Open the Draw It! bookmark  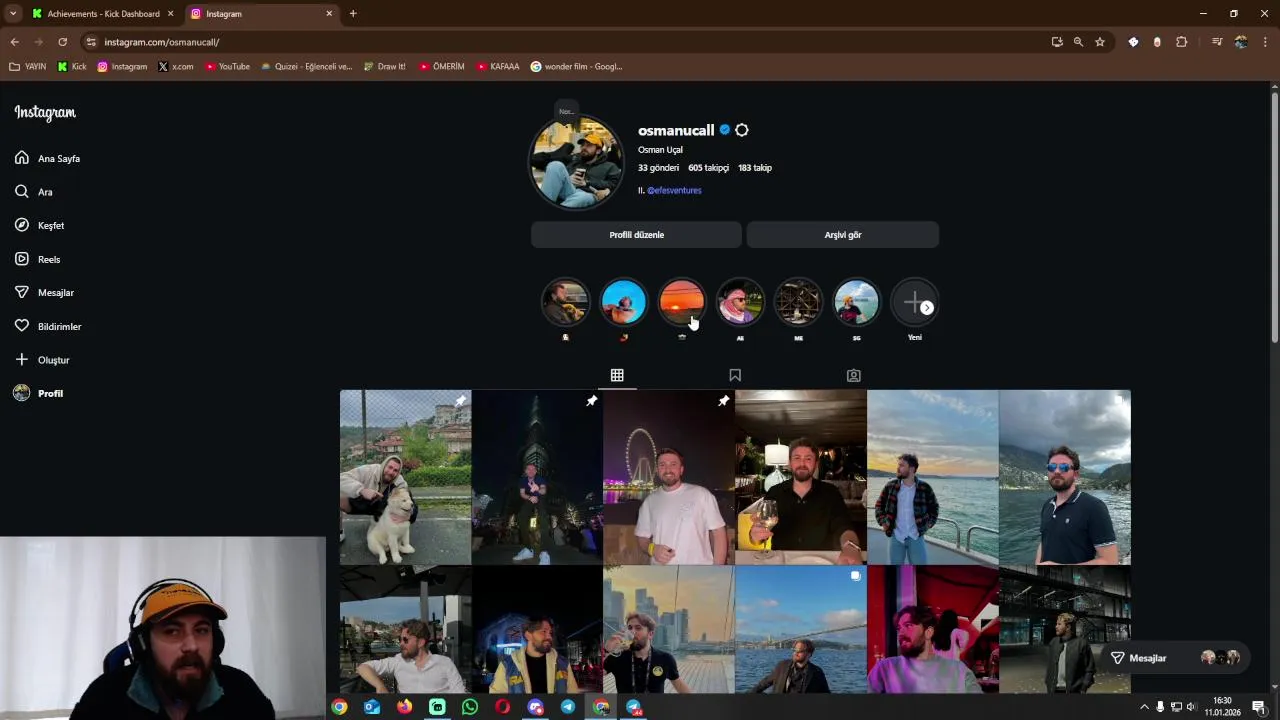[384, 67]
